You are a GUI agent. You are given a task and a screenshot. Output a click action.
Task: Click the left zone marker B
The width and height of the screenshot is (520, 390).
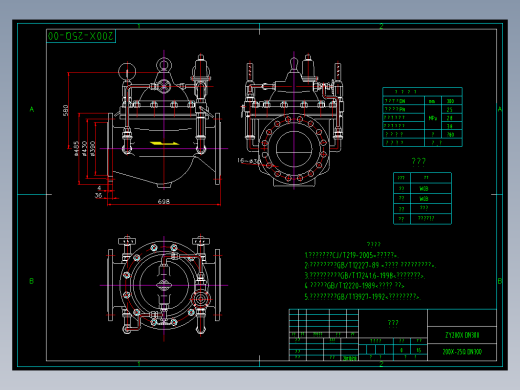(x=32, y=281)
